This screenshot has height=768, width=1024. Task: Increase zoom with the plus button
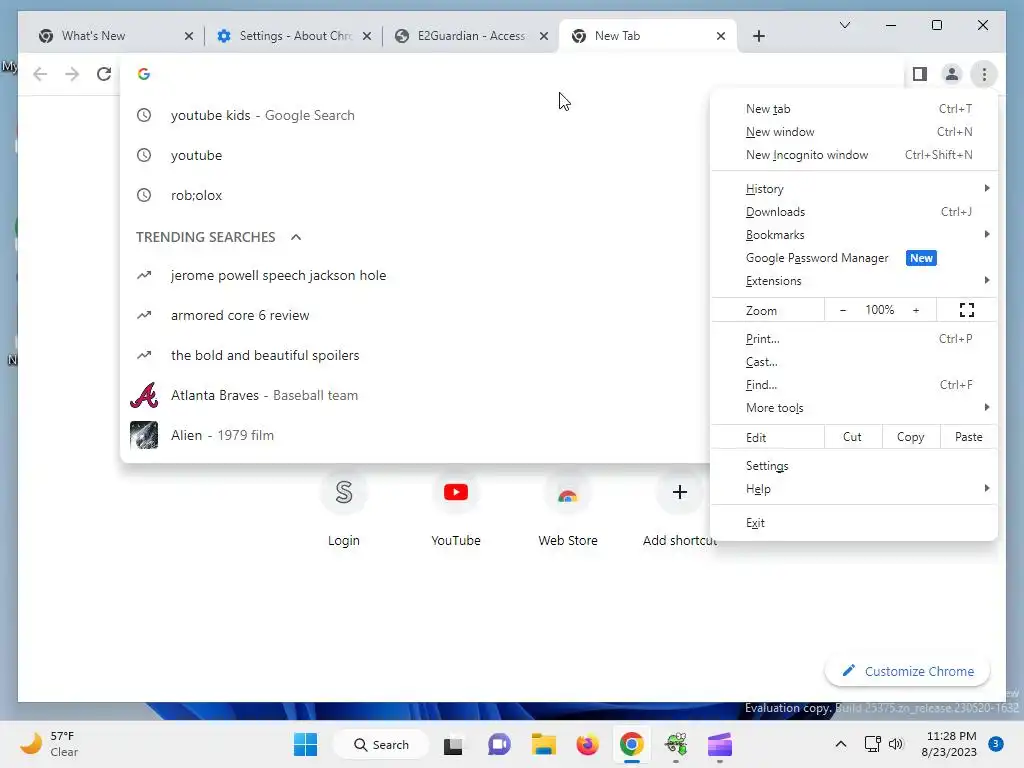point(916,310)
